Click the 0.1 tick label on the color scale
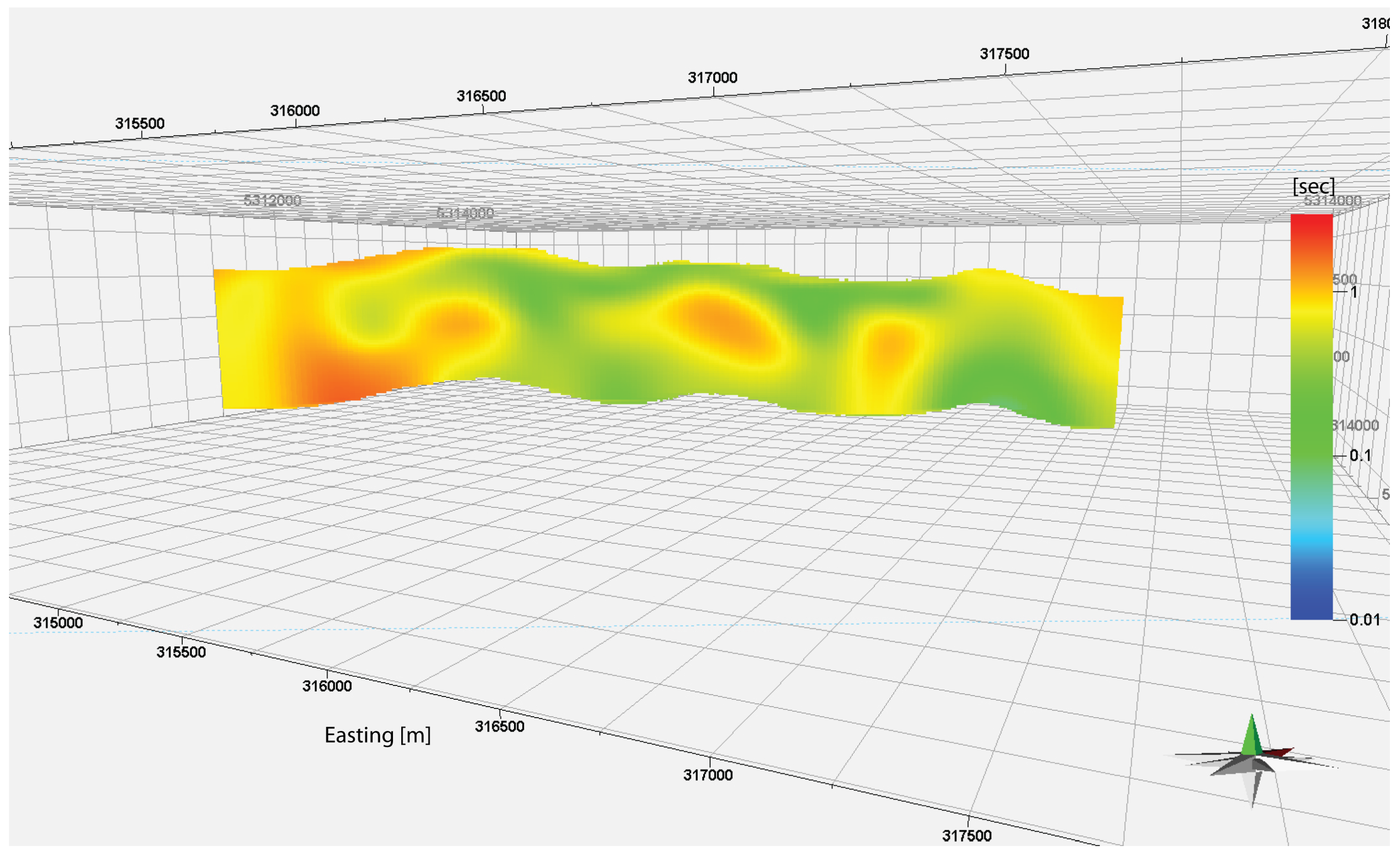 click(x=1360, y=455)
